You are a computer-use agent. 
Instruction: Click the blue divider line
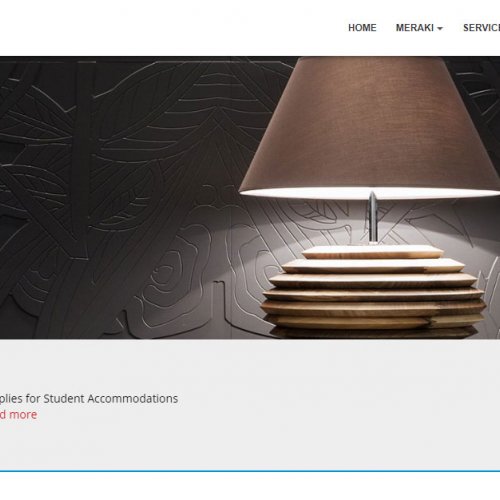coord(250,471)
